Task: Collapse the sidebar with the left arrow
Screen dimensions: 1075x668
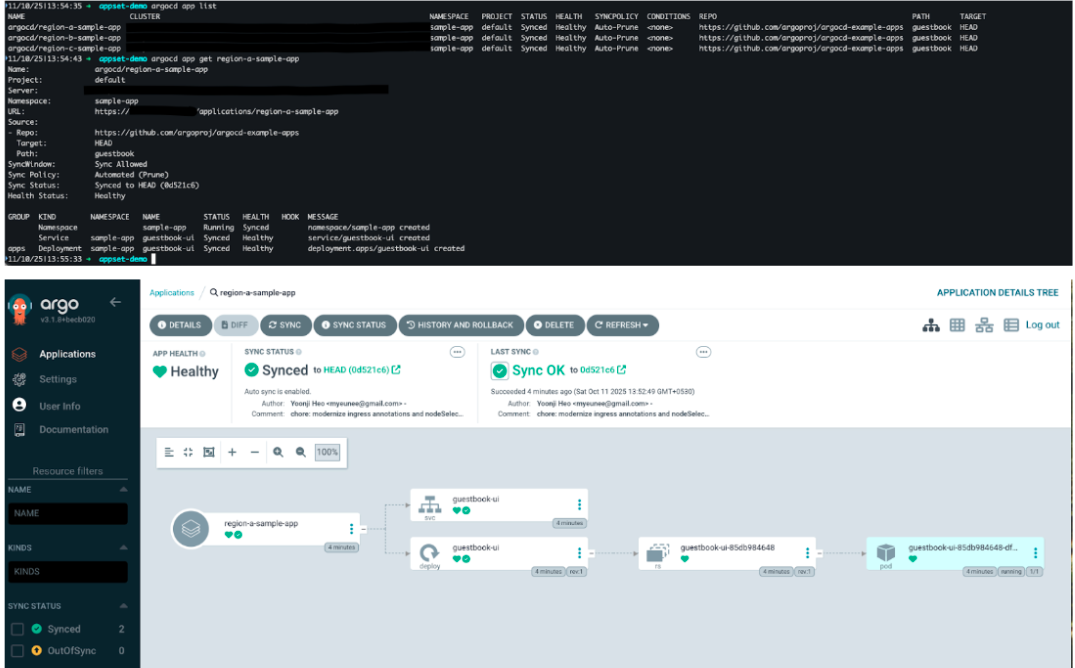Action: (115, 301)
